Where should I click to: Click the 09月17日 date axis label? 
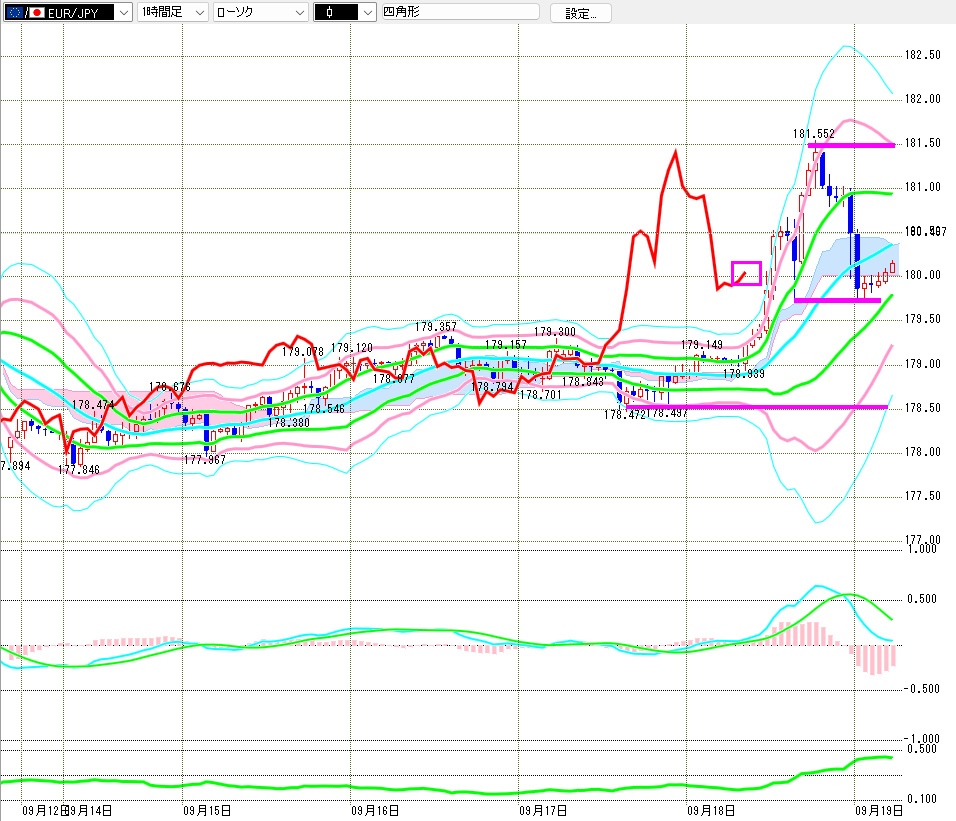[x=543, y=811]
